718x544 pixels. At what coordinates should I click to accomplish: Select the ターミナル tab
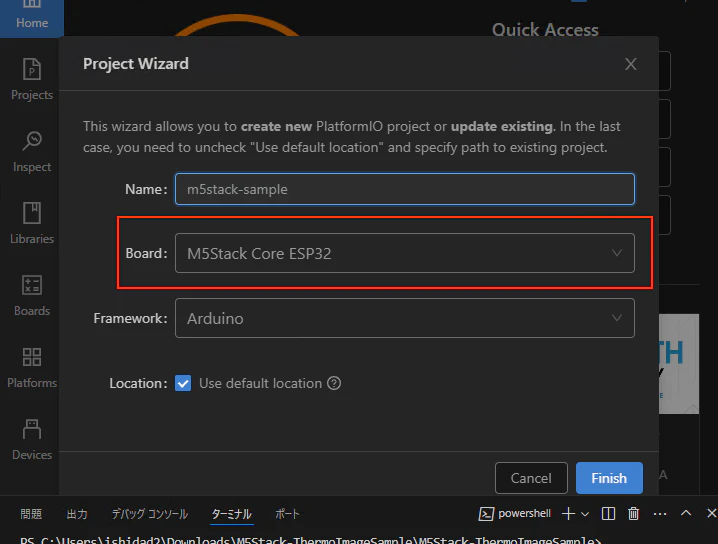click(x=232, y=514)
